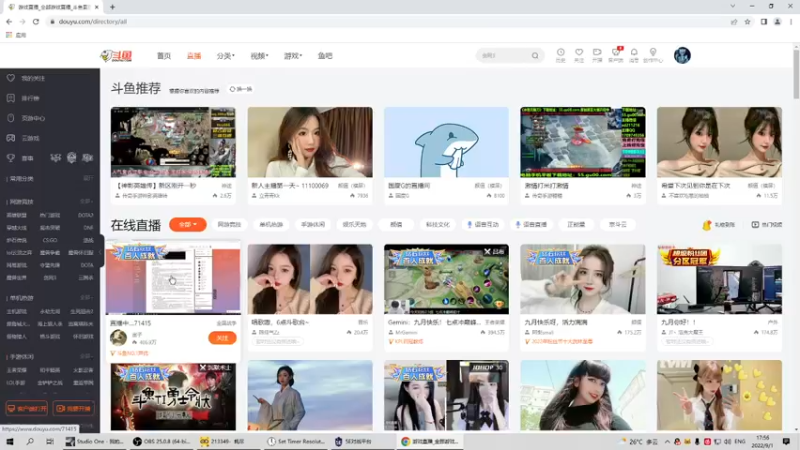
Task: Click the Chrome address bar
Action: [388, 21]
